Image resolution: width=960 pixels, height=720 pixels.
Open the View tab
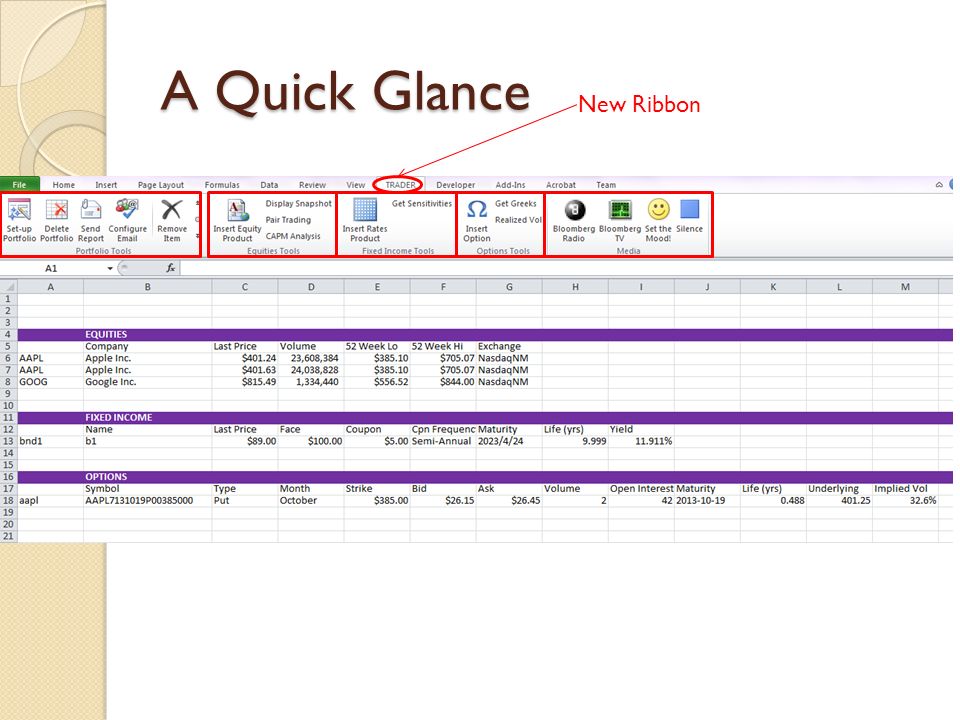coord(355,185)
